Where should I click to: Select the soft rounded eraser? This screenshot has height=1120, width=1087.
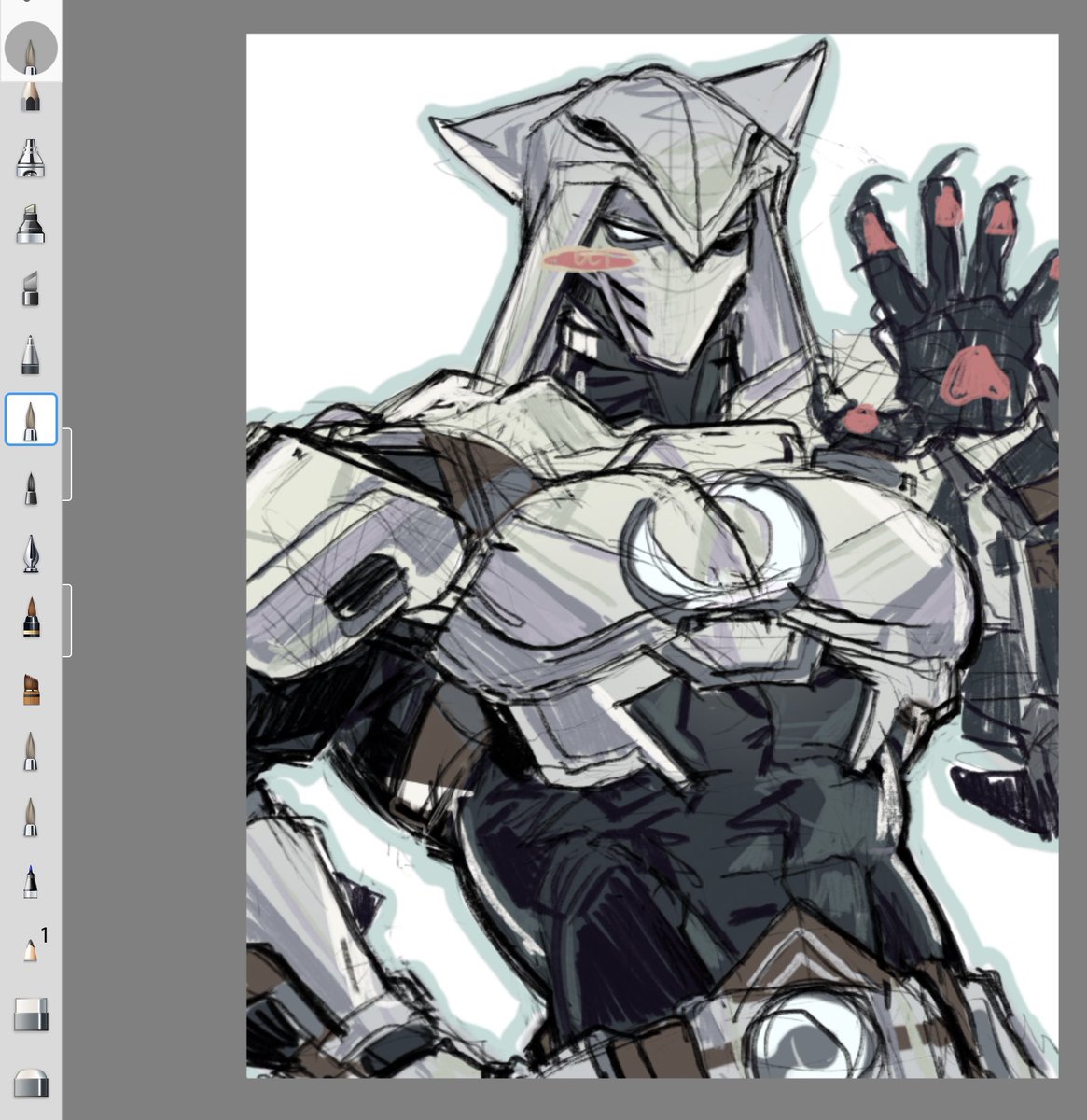[31, 1083]
